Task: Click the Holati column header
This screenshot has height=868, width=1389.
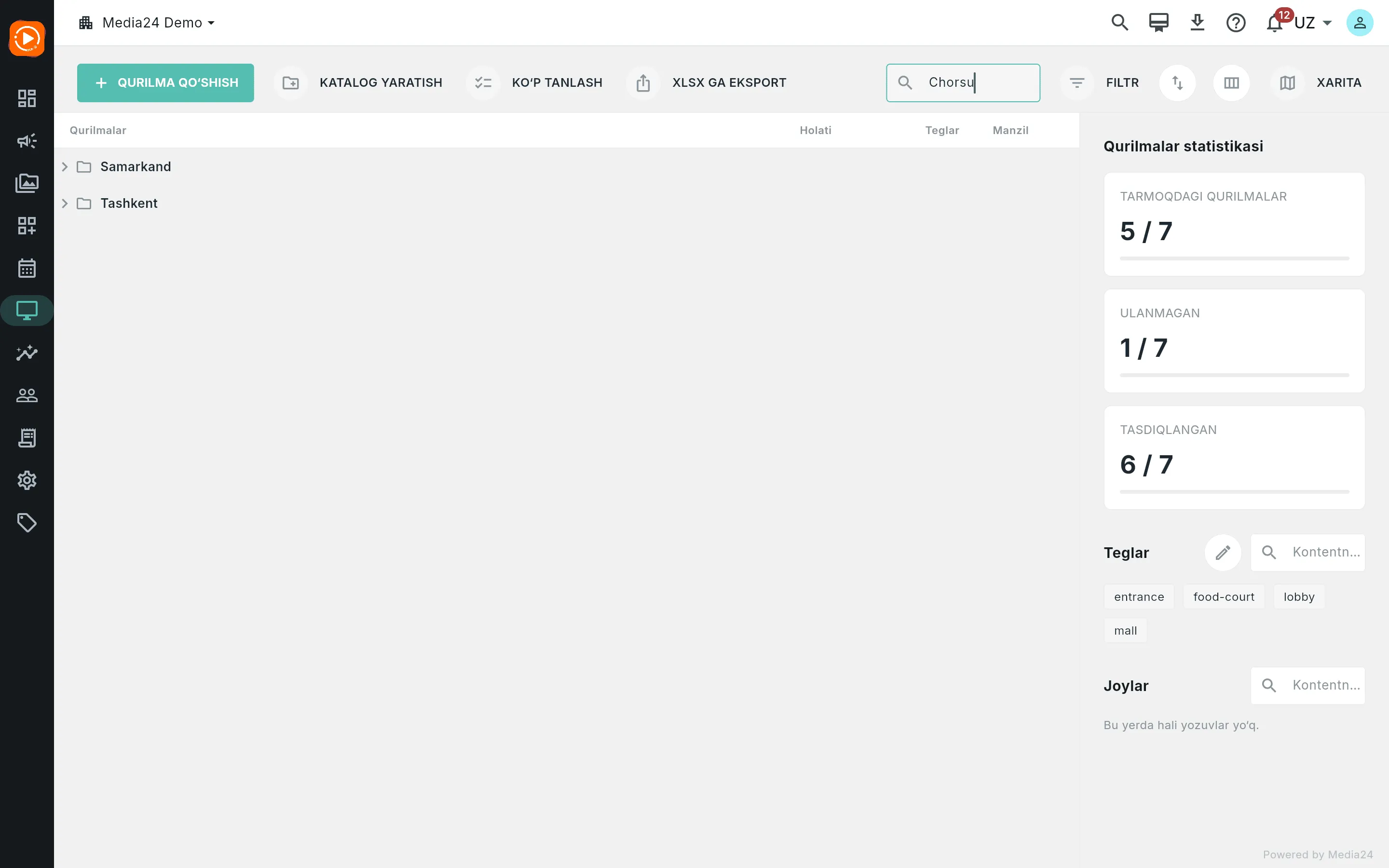Action: pyautogui.click(x=815, y=130)
